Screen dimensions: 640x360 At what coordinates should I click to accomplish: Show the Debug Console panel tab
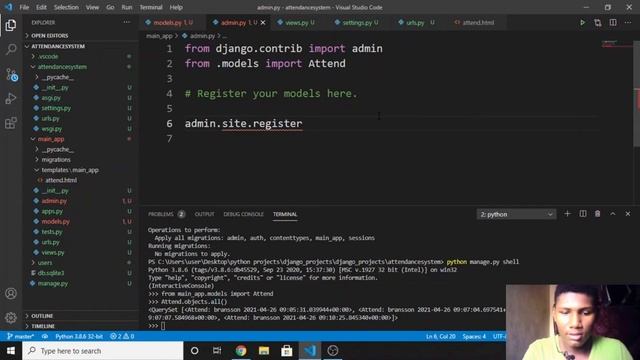(x=243, y=214)
